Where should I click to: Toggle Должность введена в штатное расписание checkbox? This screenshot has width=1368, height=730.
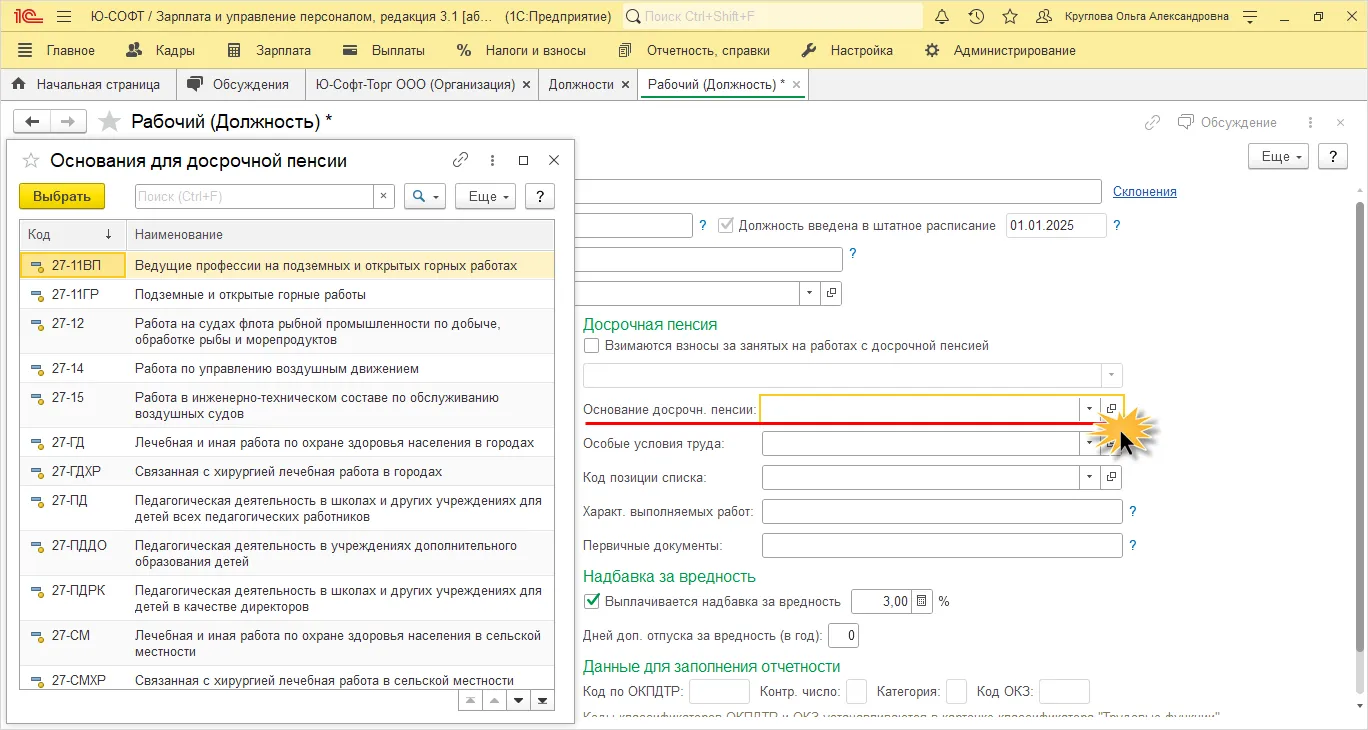(726, 225)
